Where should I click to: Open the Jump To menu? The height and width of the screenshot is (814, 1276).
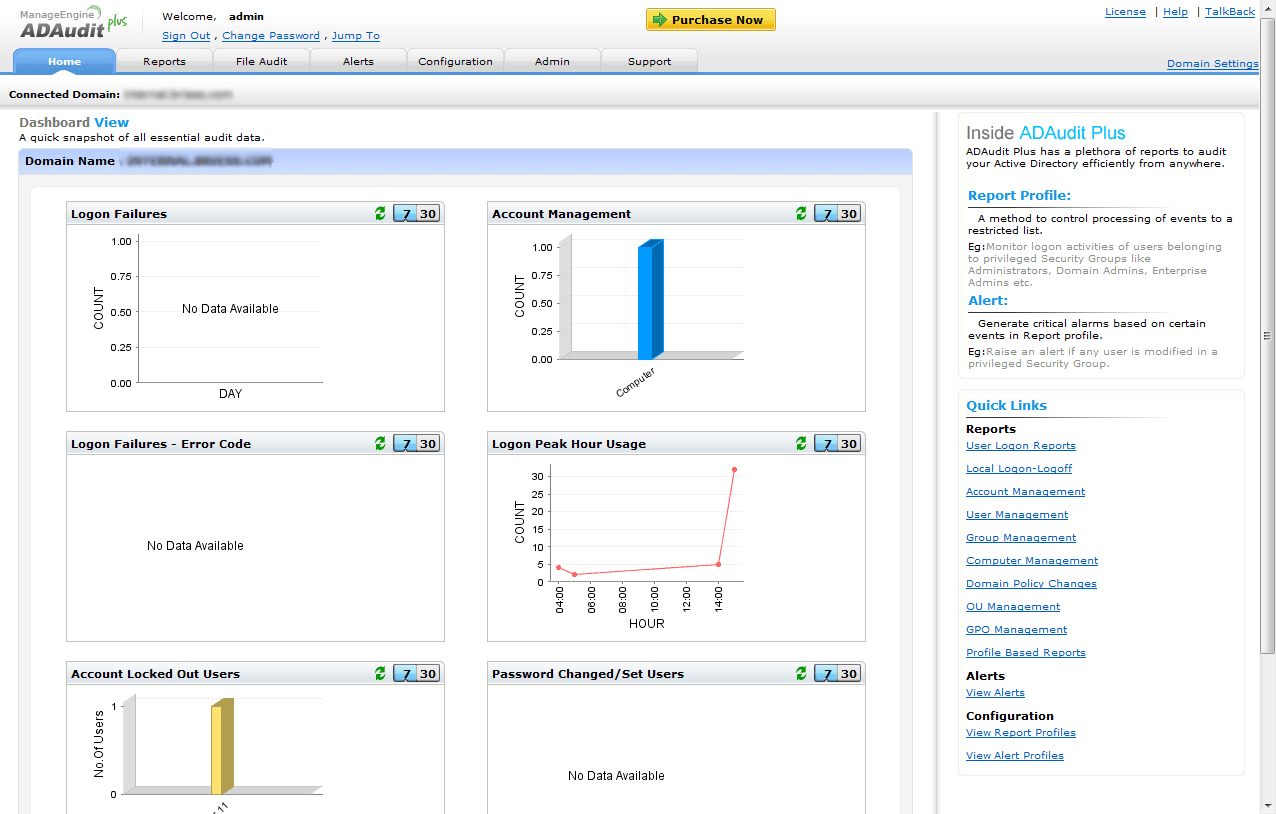tap(356, 36)
